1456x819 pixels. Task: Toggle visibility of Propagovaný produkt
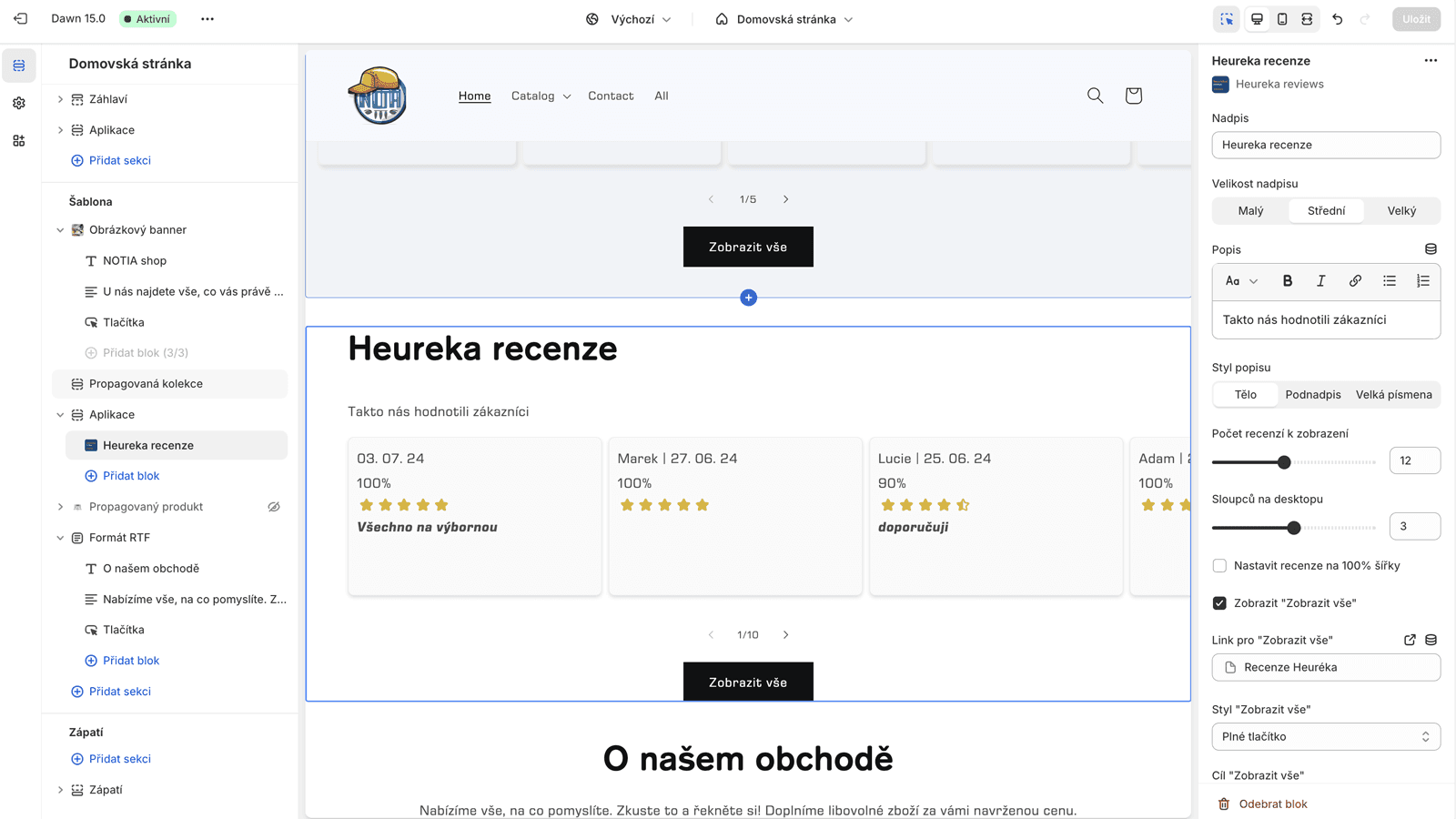274,507
